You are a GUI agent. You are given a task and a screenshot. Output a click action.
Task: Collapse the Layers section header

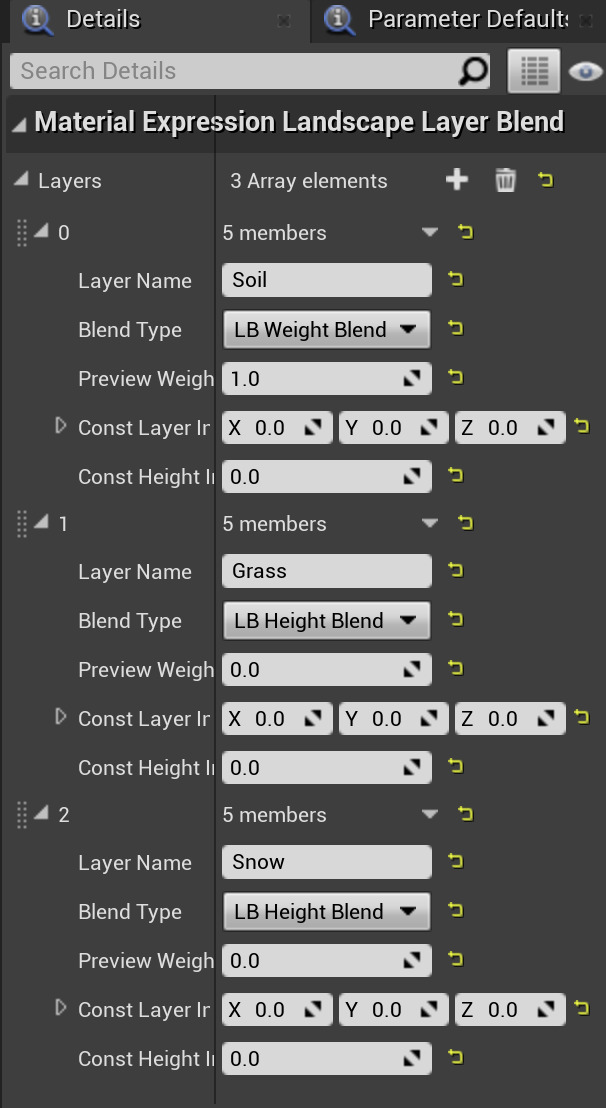21,180
